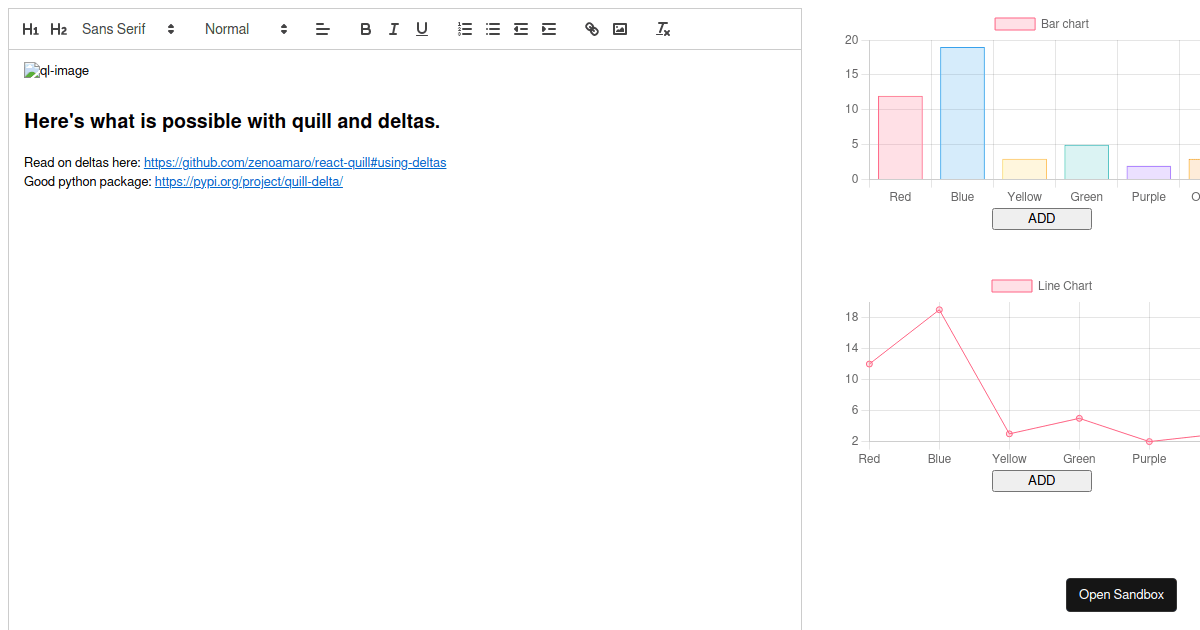This screenshot has height=630, width=1200.
Task: Insert an image using the image icon
Action: (619, 29)
